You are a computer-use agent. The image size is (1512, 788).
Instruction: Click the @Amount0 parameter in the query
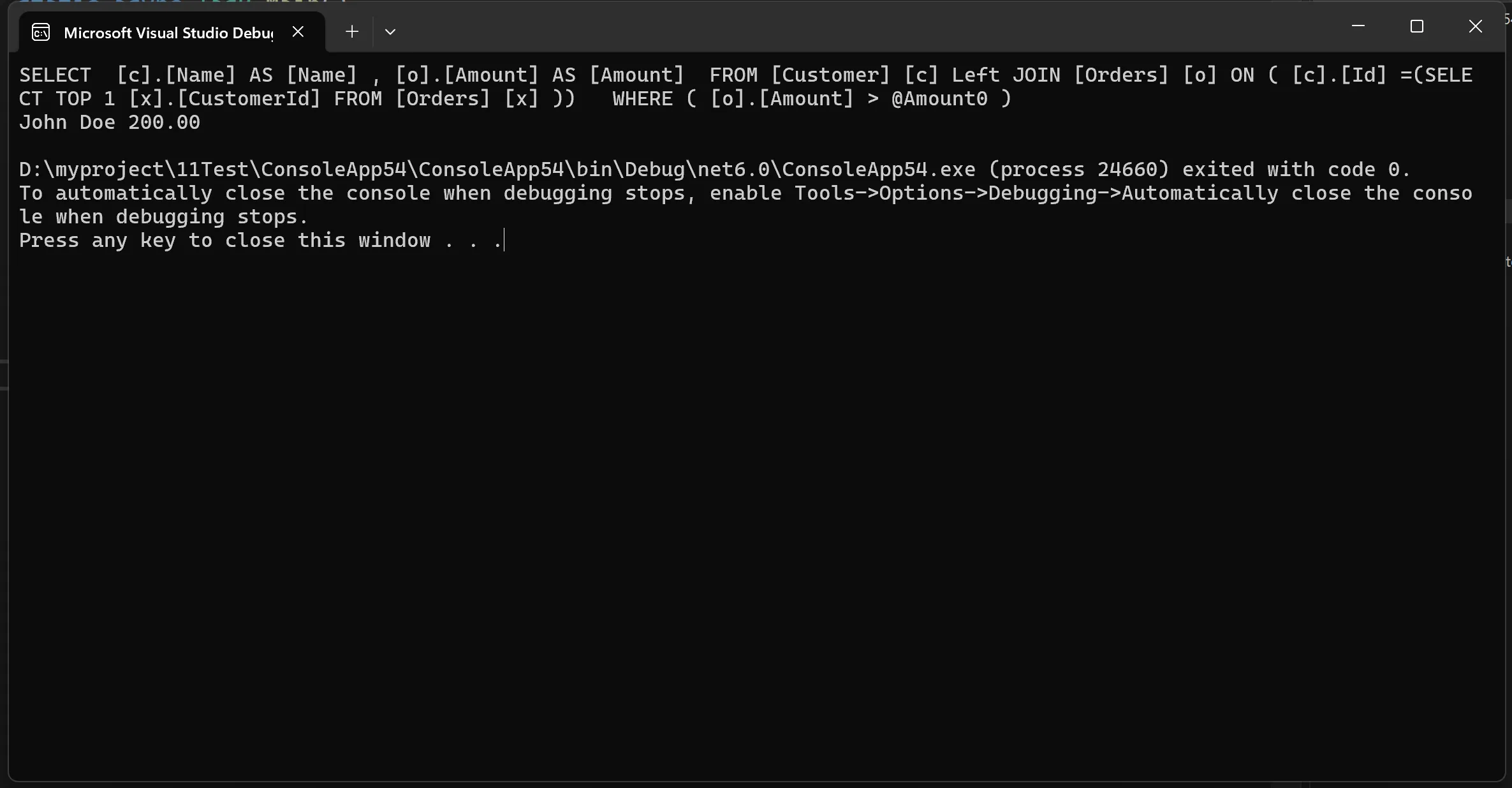(x=940, y=99)
